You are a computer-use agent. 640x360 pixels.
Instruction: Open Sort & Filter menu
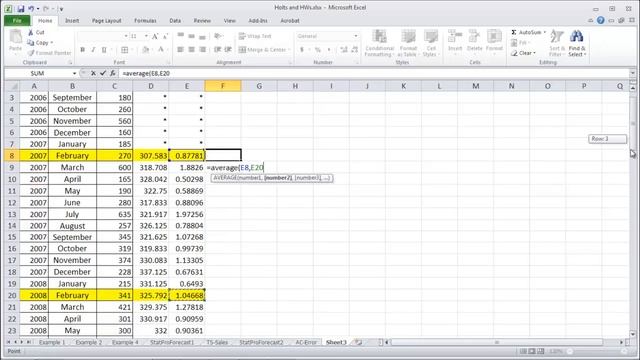pyautogui.click(x=556, y=43)
